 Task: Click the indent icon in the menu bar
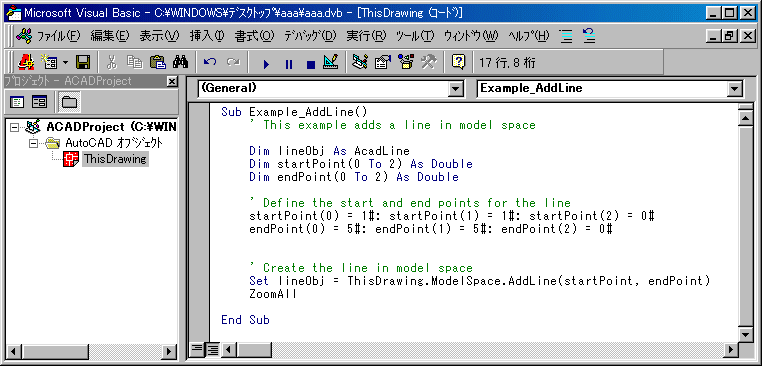[x=566, y=36]
